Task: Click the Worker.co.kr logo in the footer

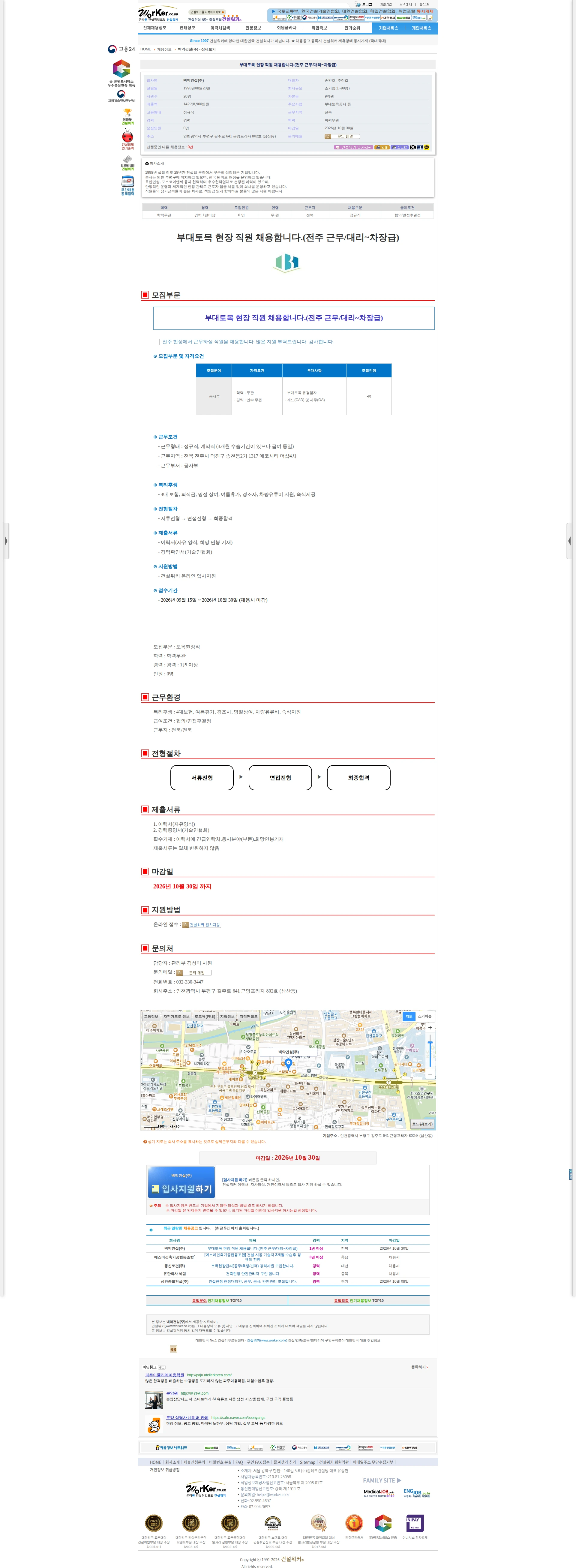Action: (206, 1489)
